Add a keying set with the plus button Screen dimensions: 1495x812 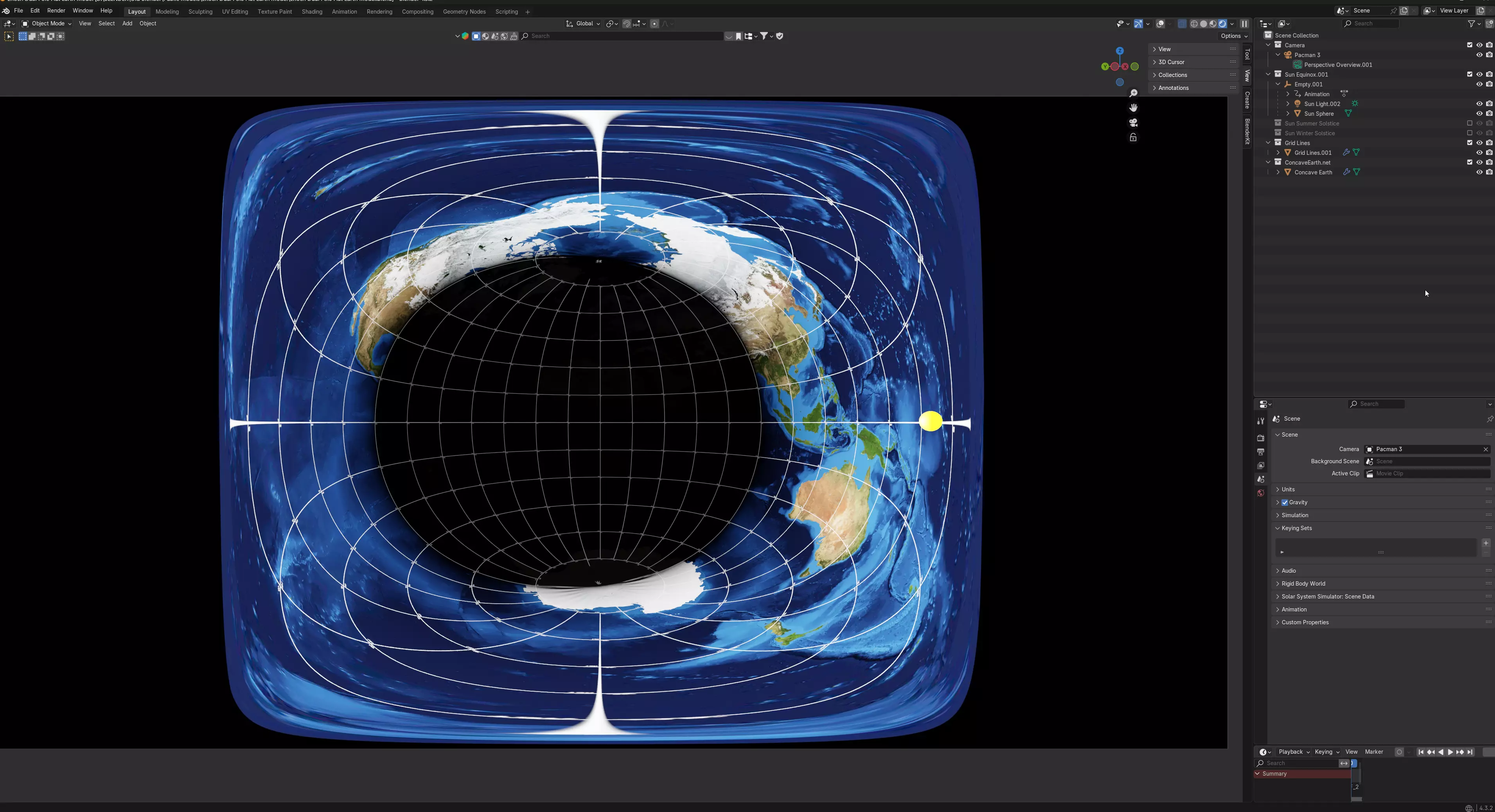[1486, 543]
